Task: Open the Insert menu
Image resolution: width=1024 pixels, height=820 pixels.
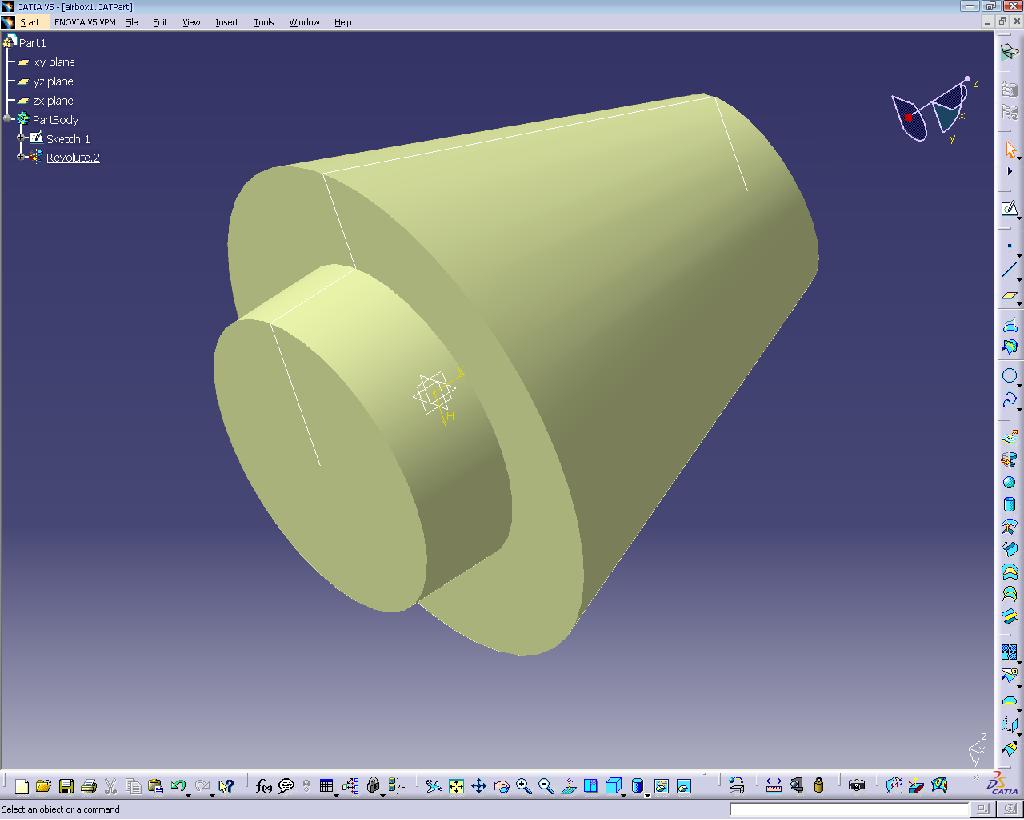Action: coord(226,22)
